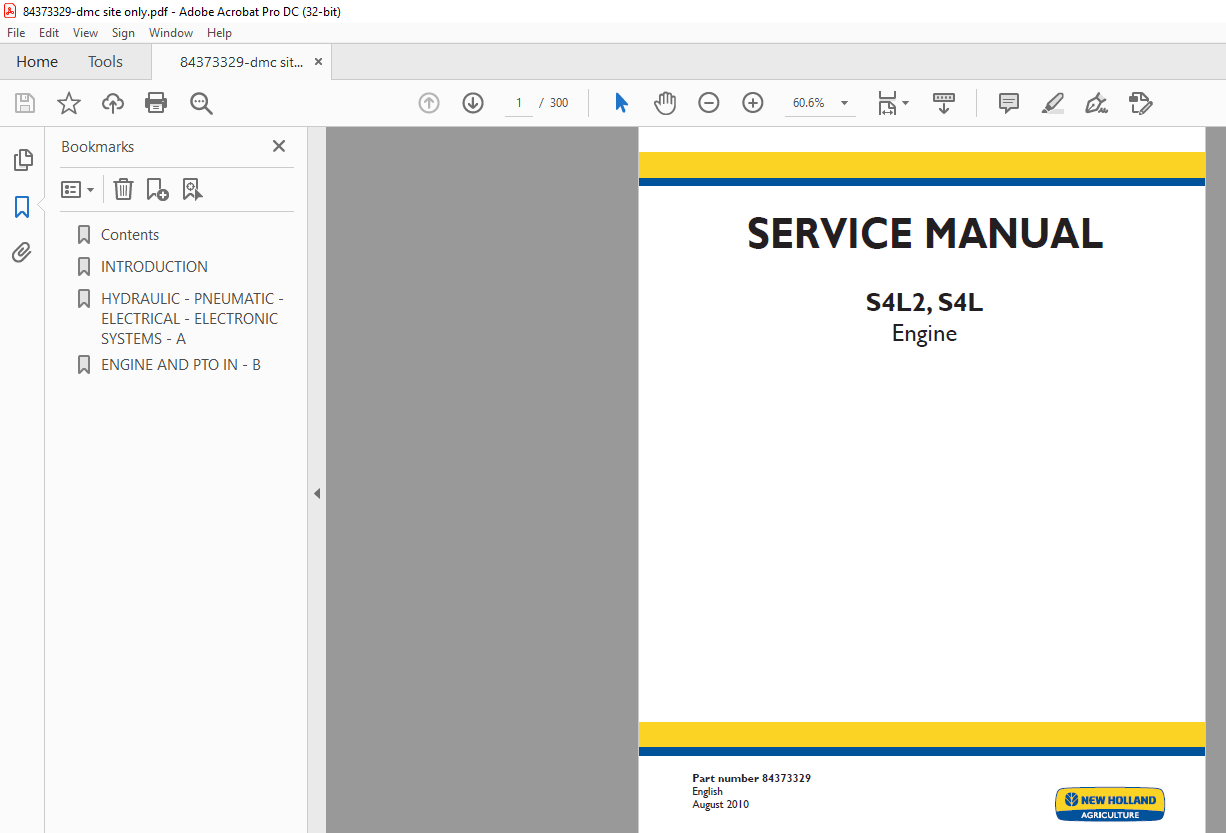This screenshot has height=833, width=1226.
Task: Toggle the Bookmarks panel icon
Action: pos(22,207)
